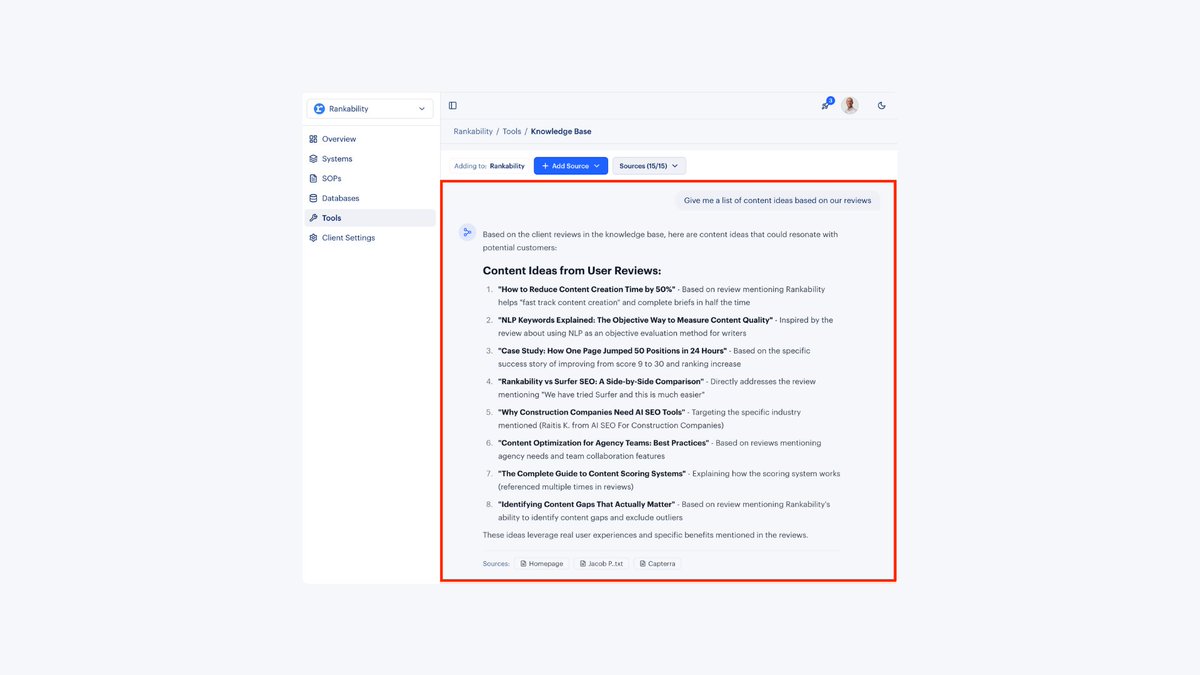
Task: Click the Content Ideas from User Reviews heading
Action: 572,270
